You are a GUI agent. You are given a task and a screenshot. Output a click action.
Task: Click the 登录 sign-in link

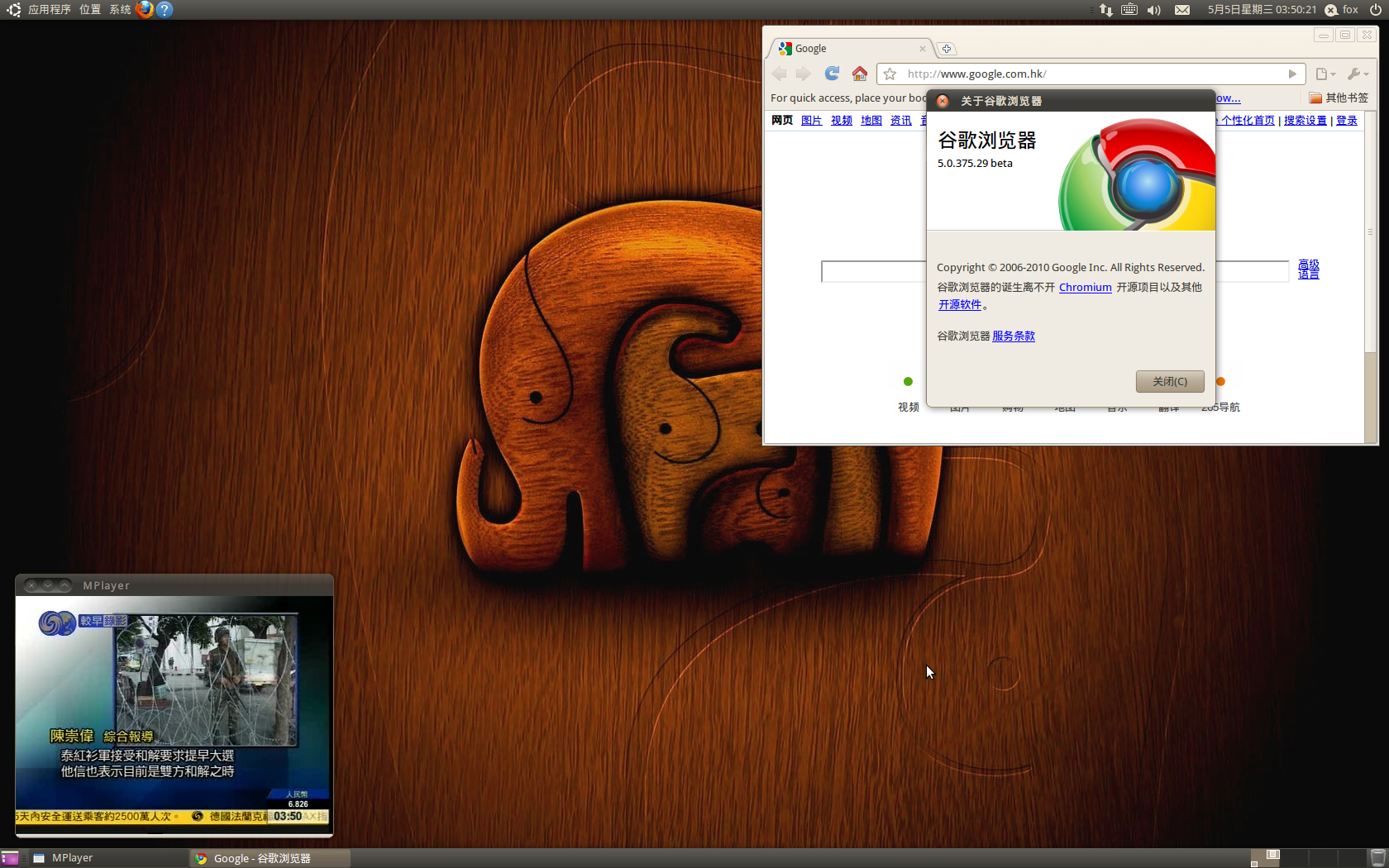(x=1346, y=121)
